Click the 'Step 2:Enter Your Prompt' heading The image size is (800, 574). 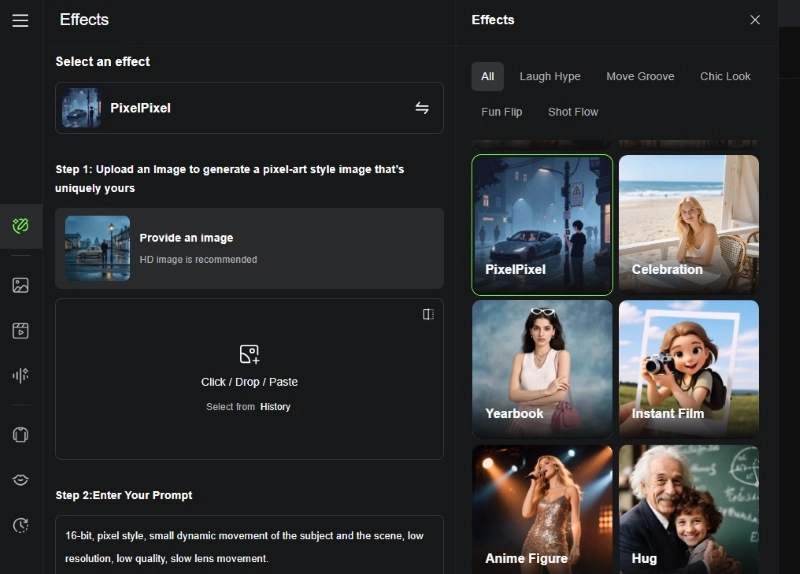[x=124, y=495]
